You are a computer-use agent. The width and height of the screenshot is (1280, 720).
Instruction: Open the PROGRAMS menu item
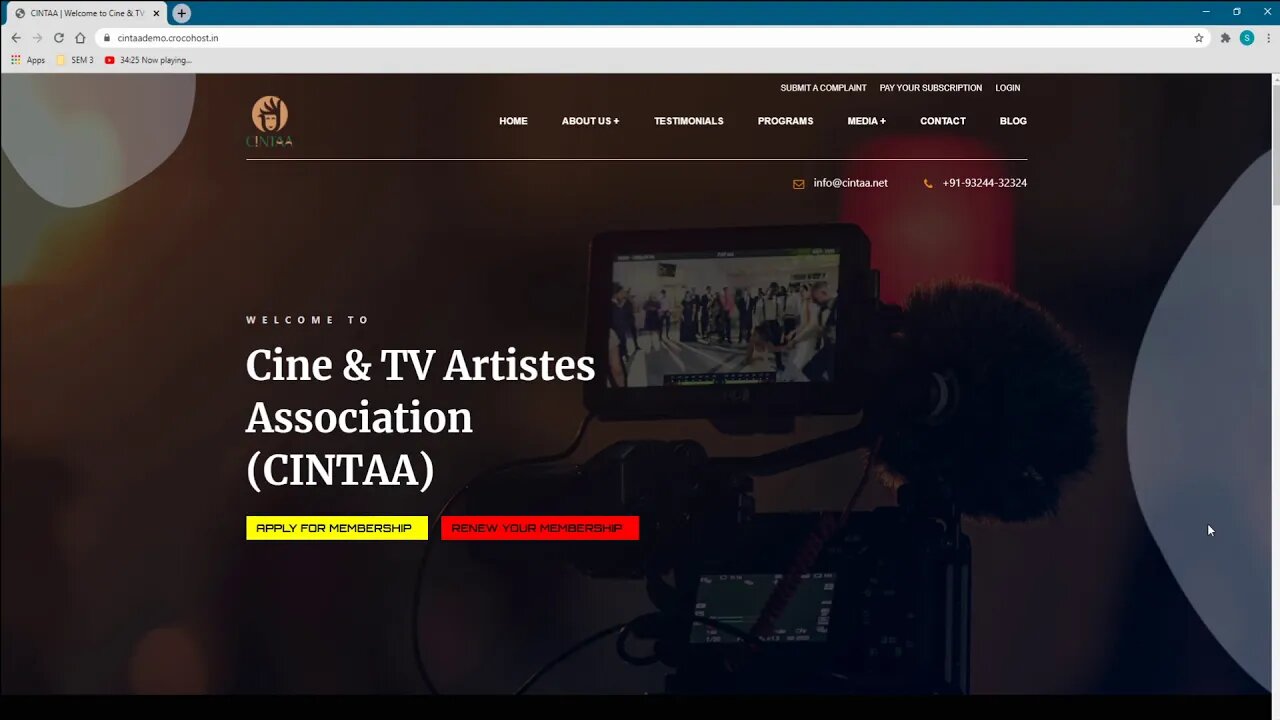click(x=785, y=121)
